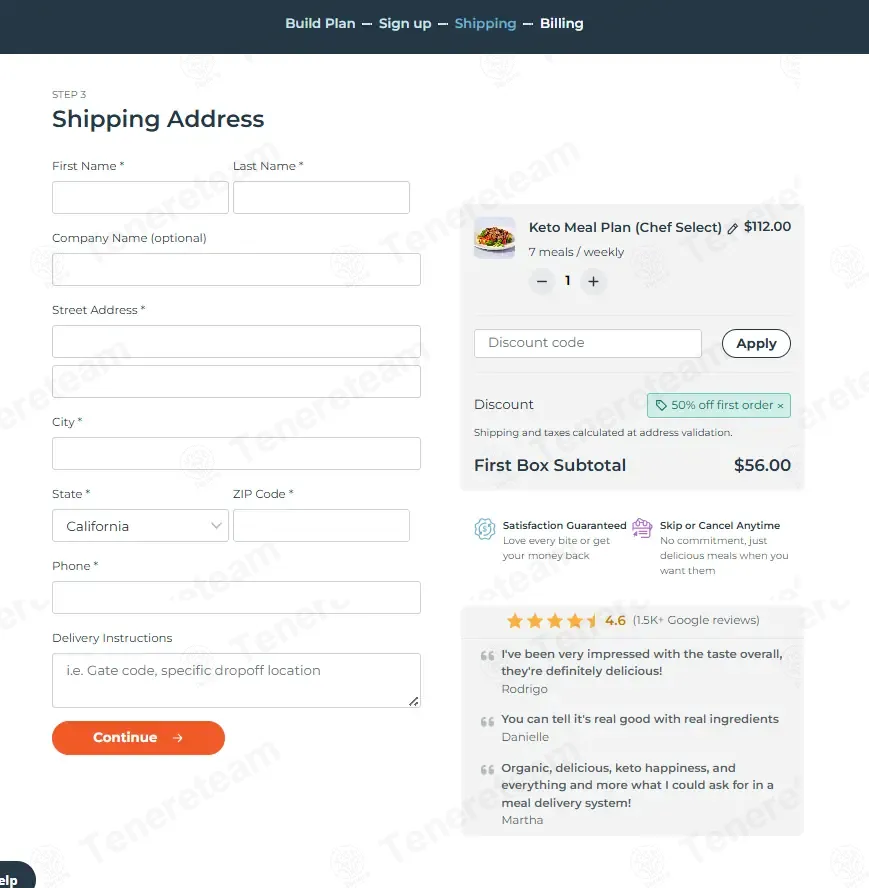
Task: Click into the First Name field
Action: 140,197
